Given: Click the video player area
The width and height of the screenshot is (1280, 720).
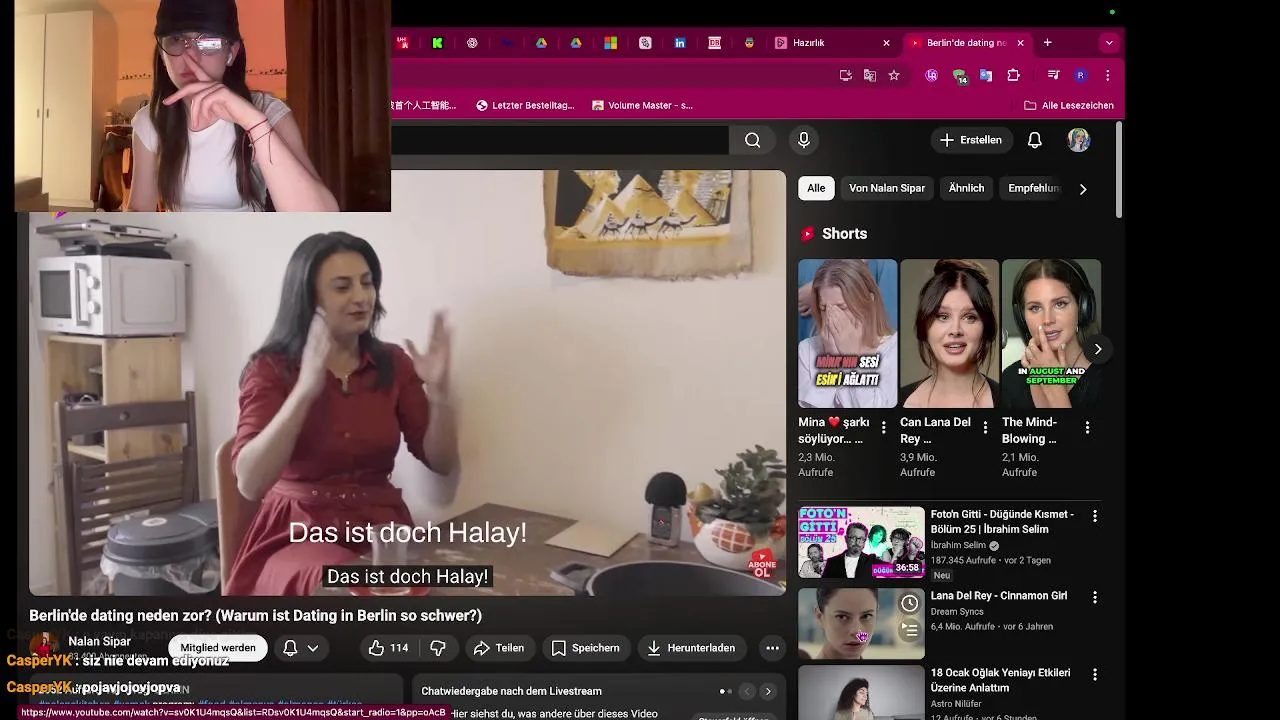Looking at the screenshot, I should (408, 382).
